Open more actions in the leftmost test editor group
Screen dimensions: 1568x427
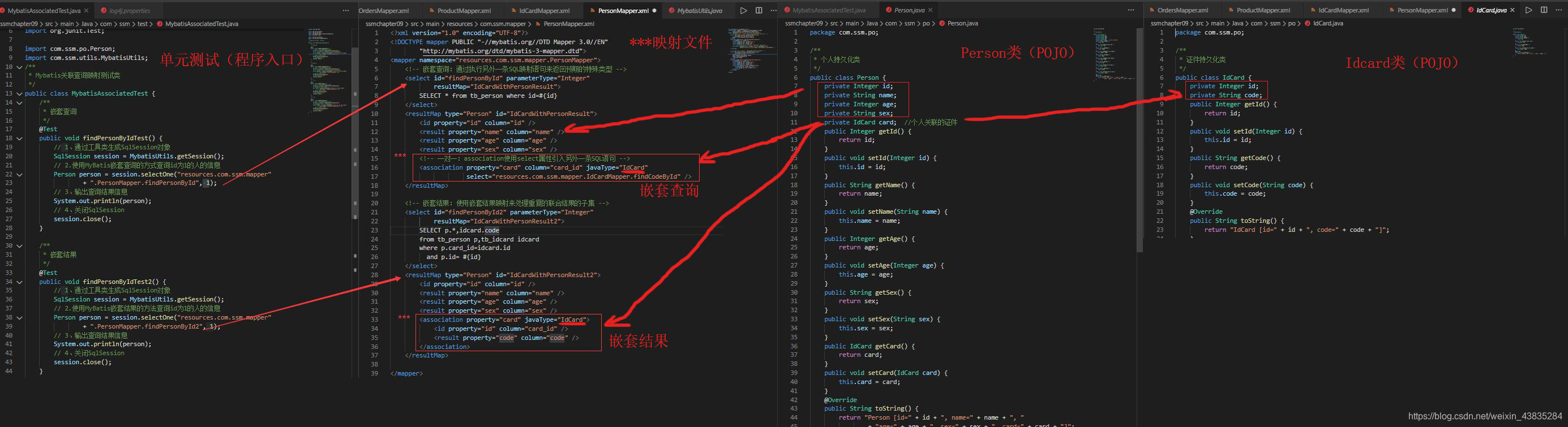346,10
